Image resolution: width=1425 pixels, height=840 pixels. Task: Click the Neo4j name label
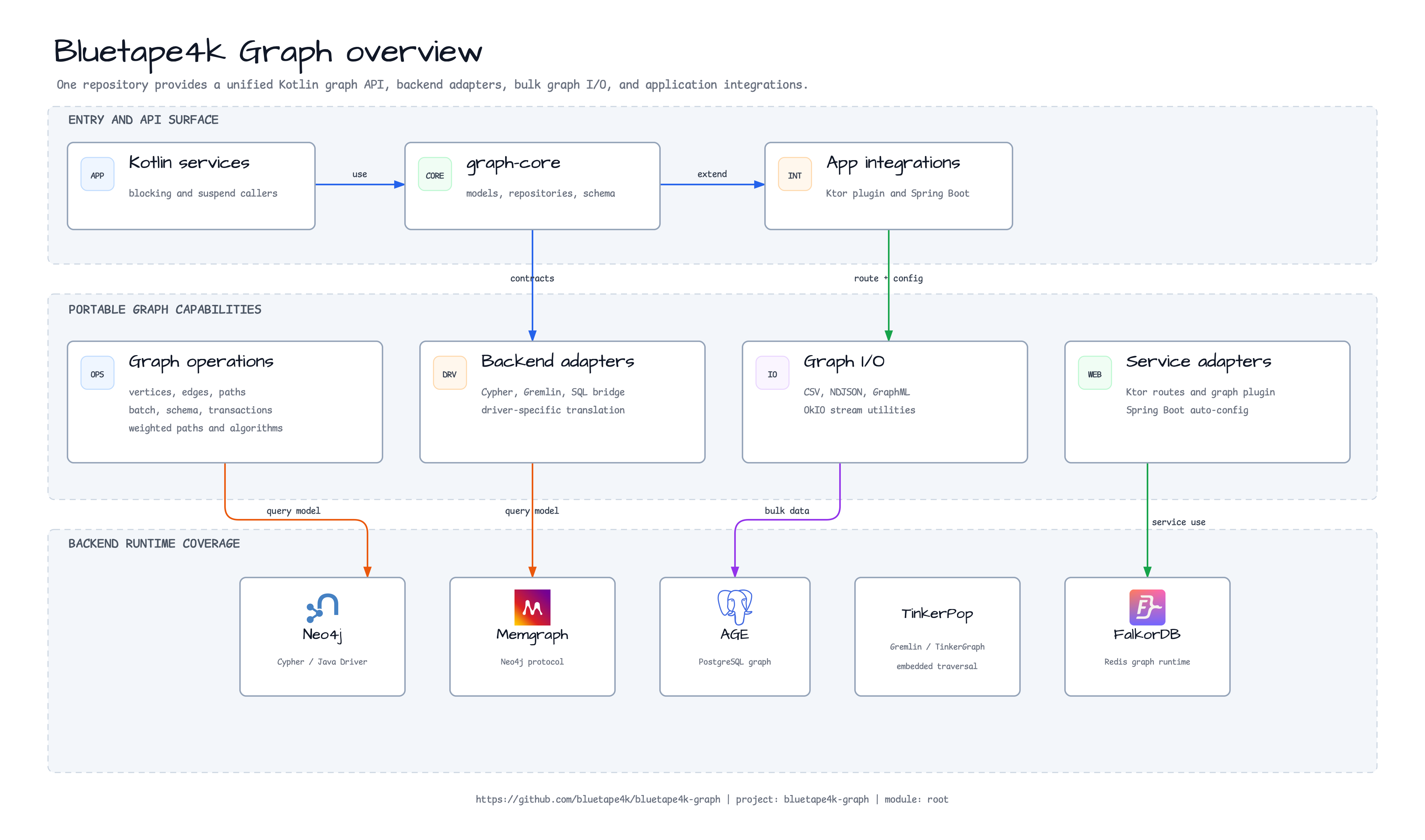coord(322,635)
